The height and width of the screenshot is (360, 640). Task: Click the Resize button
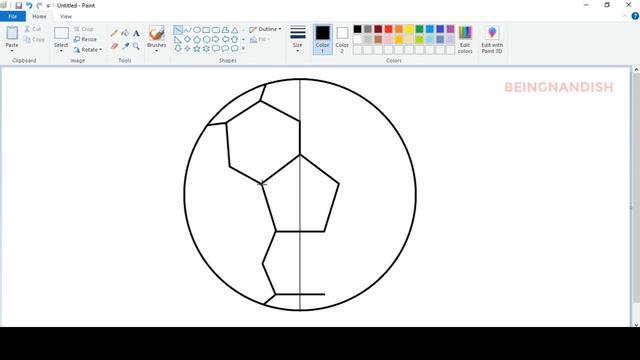85,40
